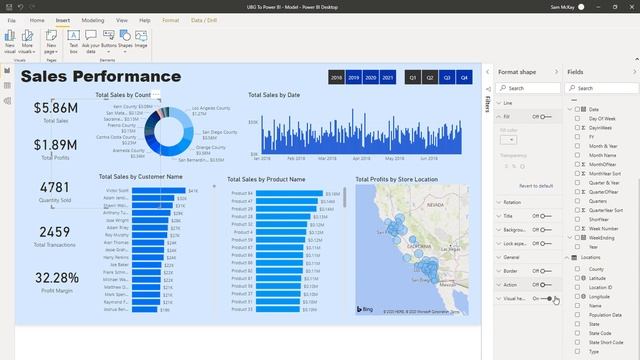Turn on the Lock aspect toggle

click(x=546, y=244)
